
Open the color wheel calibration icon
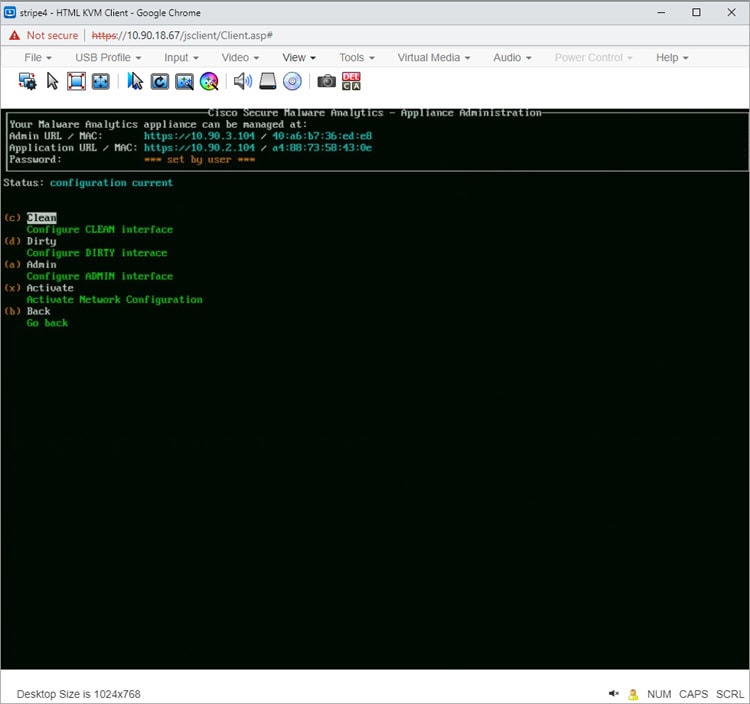(x=209, y=81)
